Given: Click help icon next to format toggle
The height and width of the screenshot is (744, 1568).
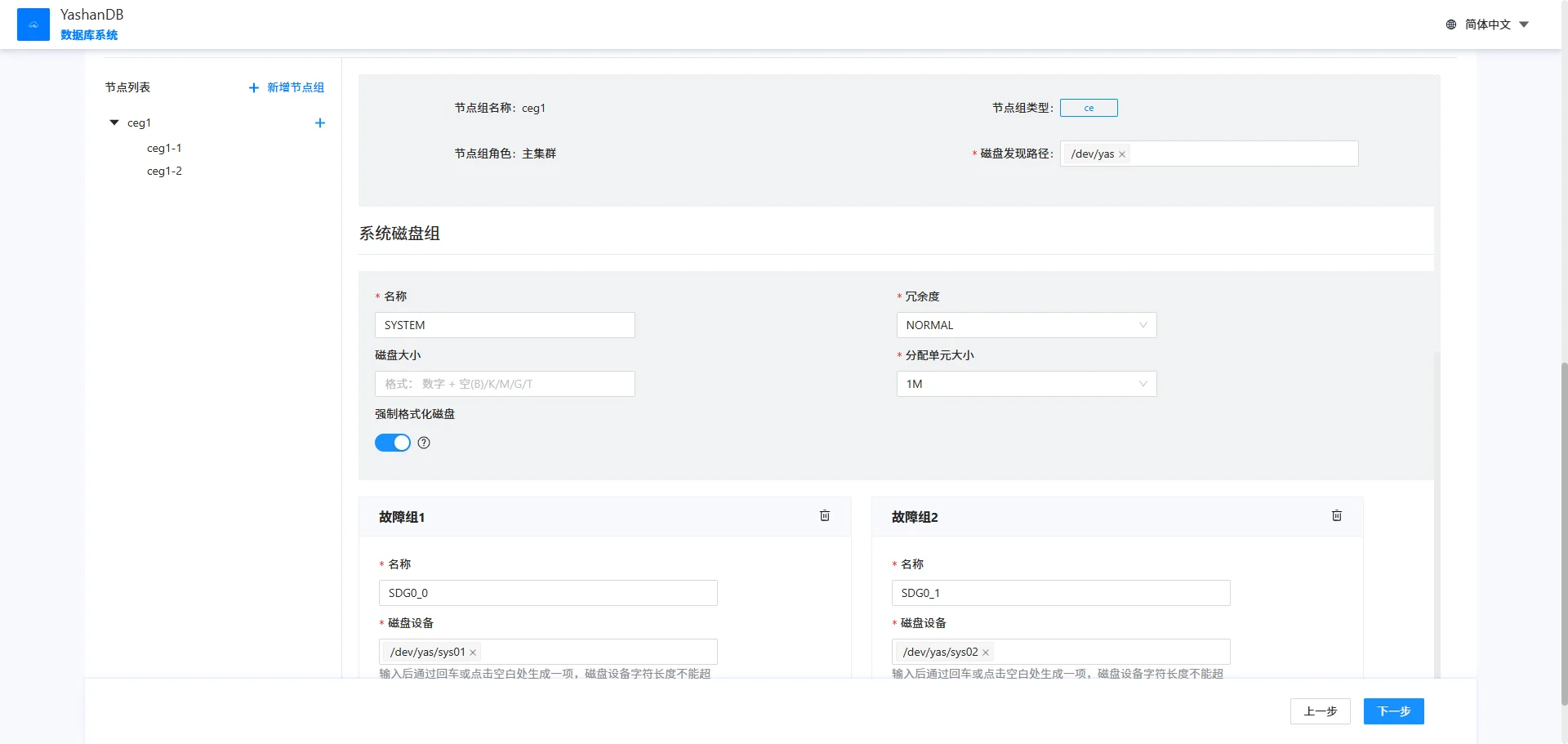Looking at the screenshot, I should pos(424,443).
